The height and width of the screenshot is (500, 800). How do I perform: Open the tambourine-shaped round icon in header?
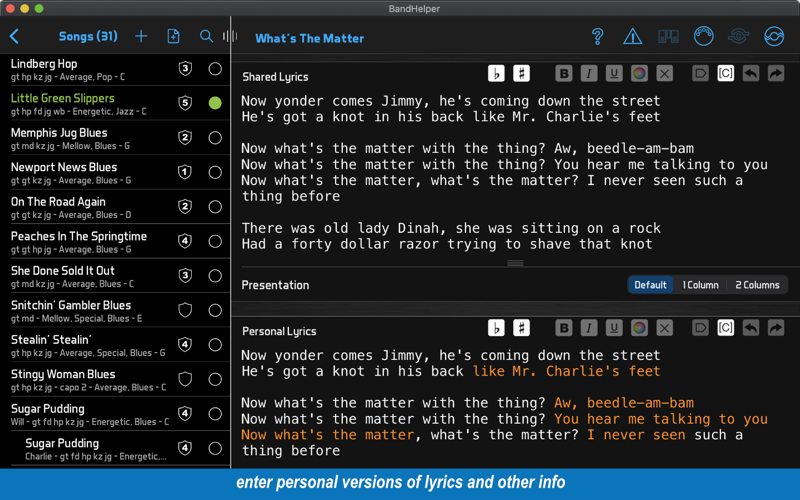point(704,36)
